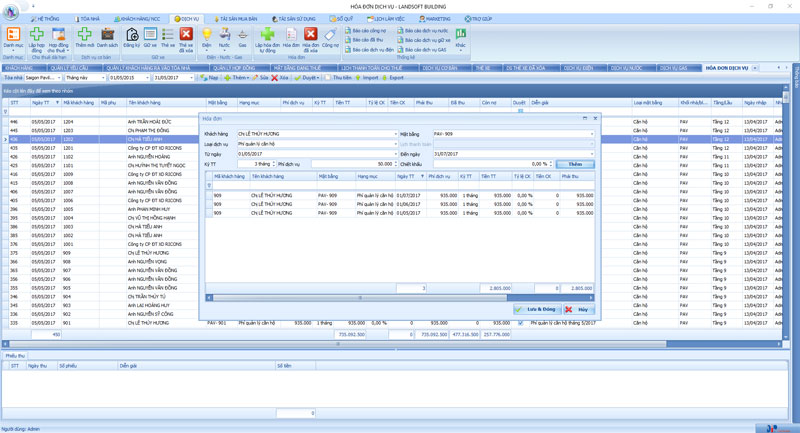The width and height of the screenshot is (800, 433).
Task: Click the Lập hợp đồng green plus icon
Action: [37, 39]
